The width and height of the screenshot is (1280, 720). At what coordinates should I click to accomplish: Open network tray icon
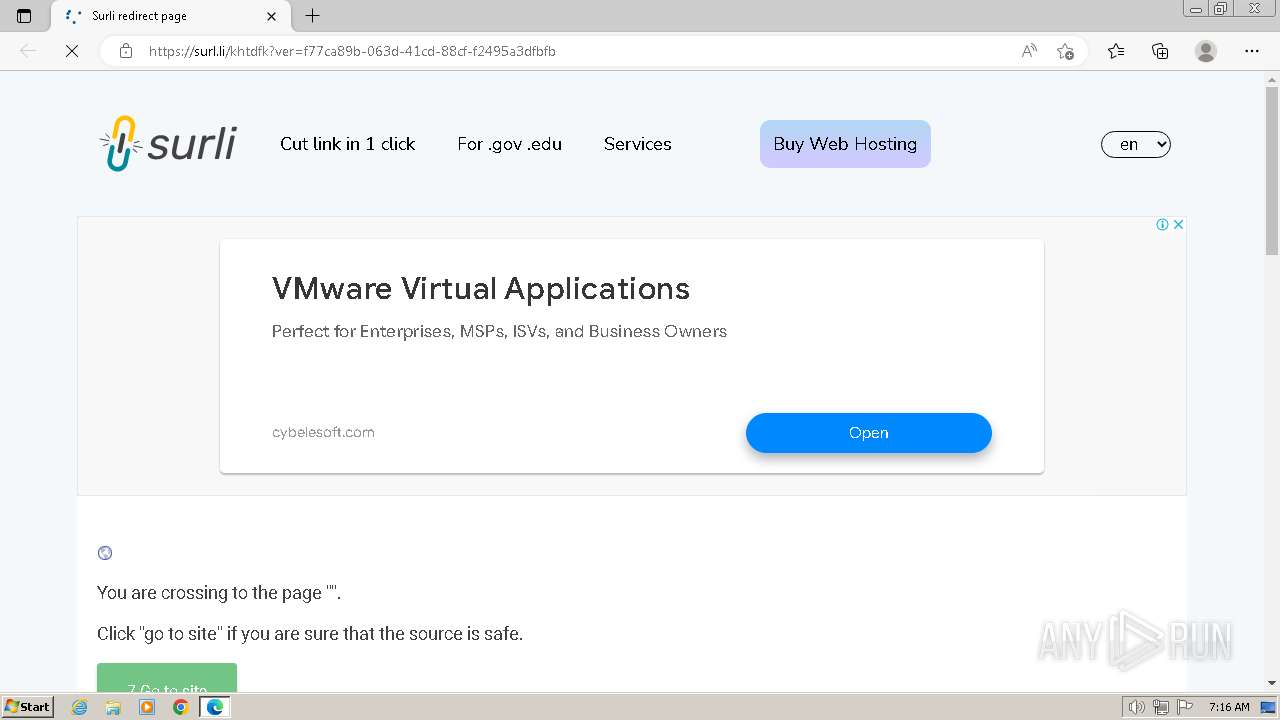pos(1161,707)
